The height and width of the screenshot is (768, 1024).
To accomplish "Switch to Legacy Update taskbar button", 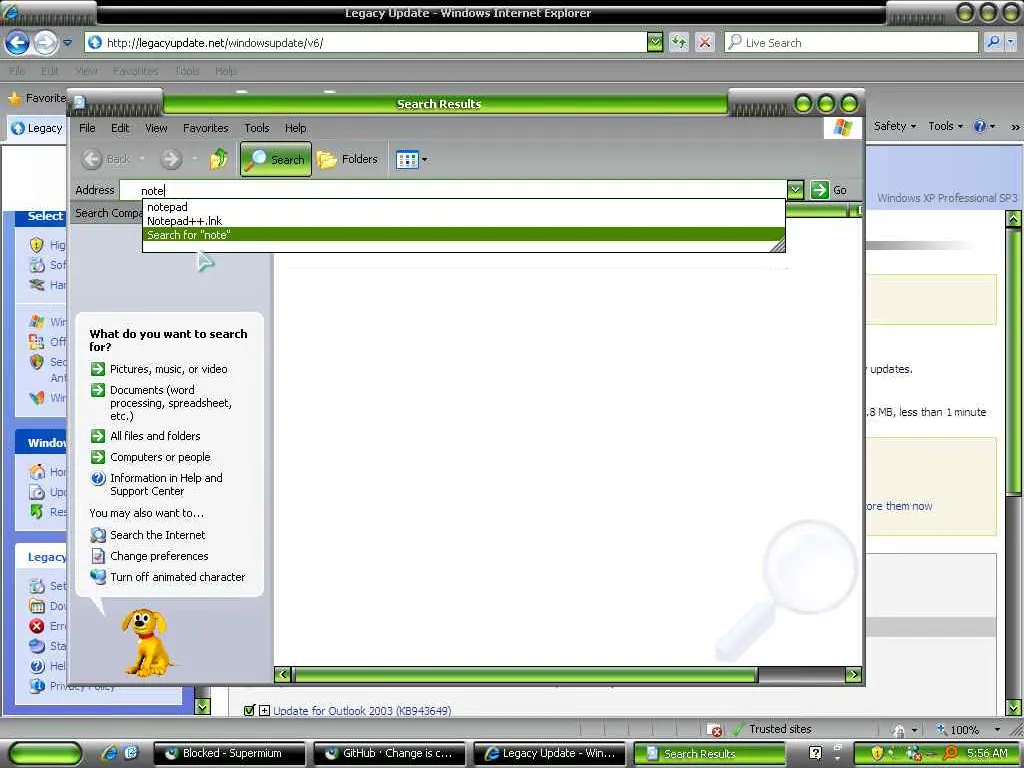I will pos(549,754).
